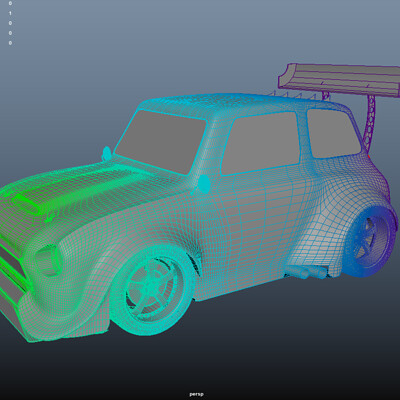
Task: Pick the windshield glass panel
Action: pyautogui.click(x=161, y=142)
